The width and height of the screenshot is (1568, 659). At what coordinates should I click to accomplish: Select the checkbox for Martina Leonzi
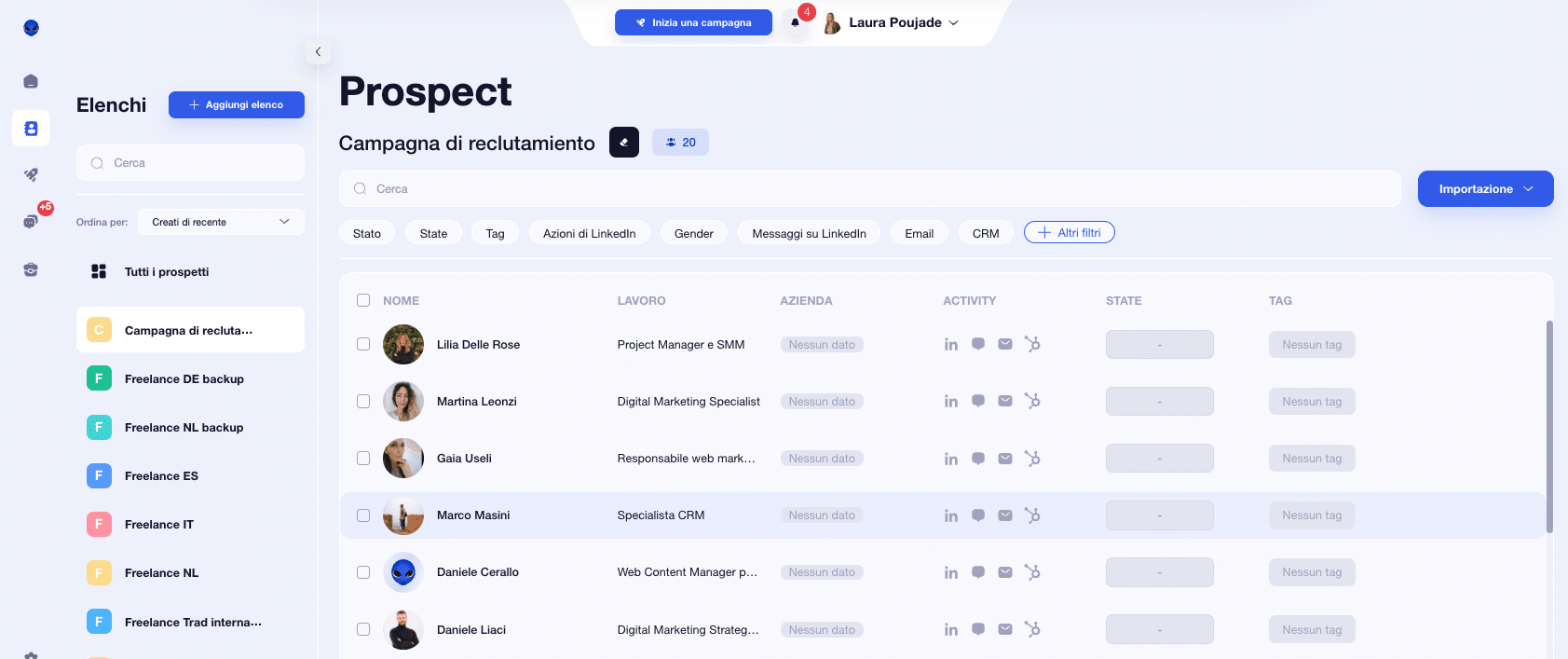[363, 402]
